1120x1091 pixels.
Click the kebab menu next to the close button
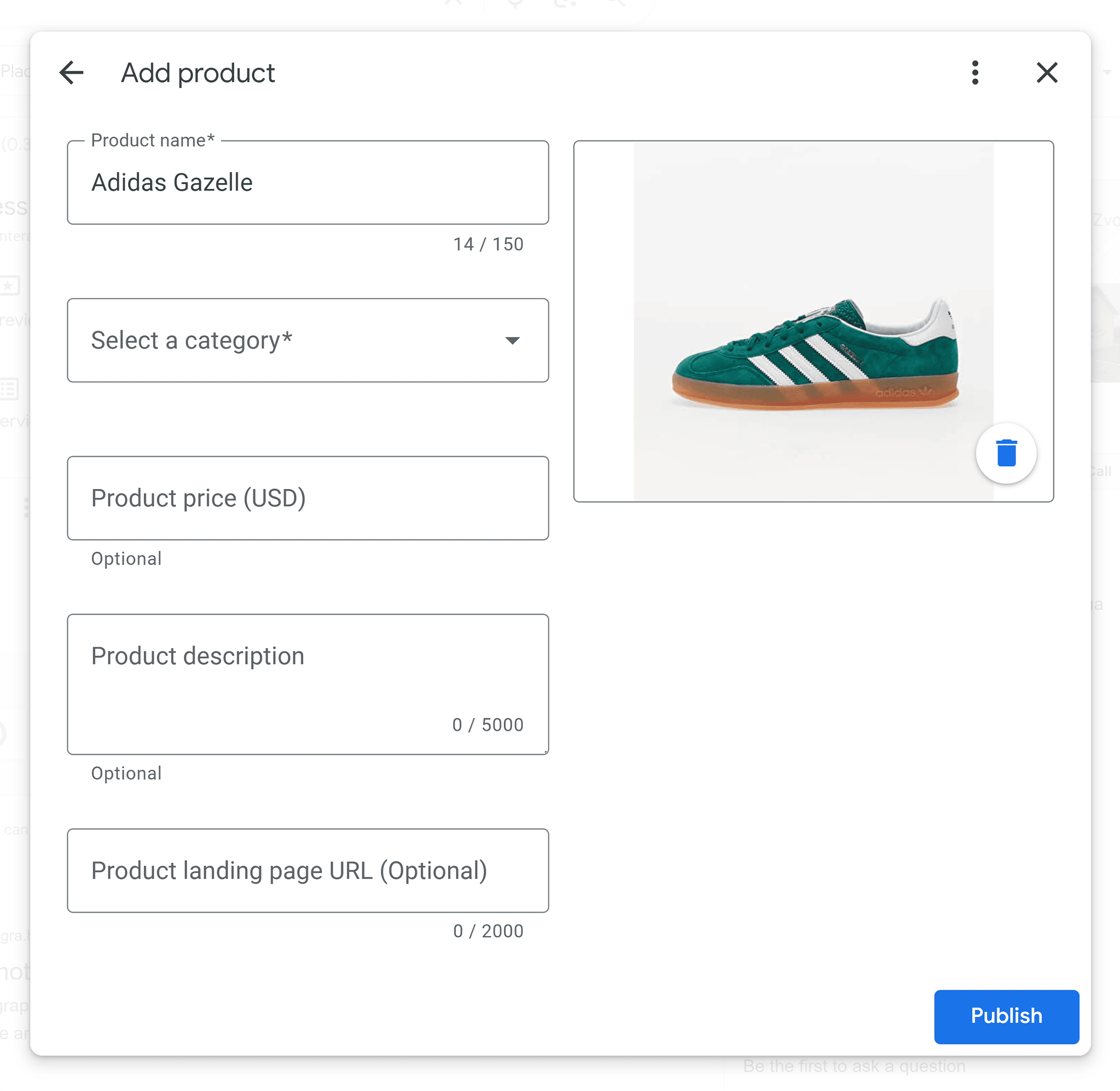click(x=975, y=73)
